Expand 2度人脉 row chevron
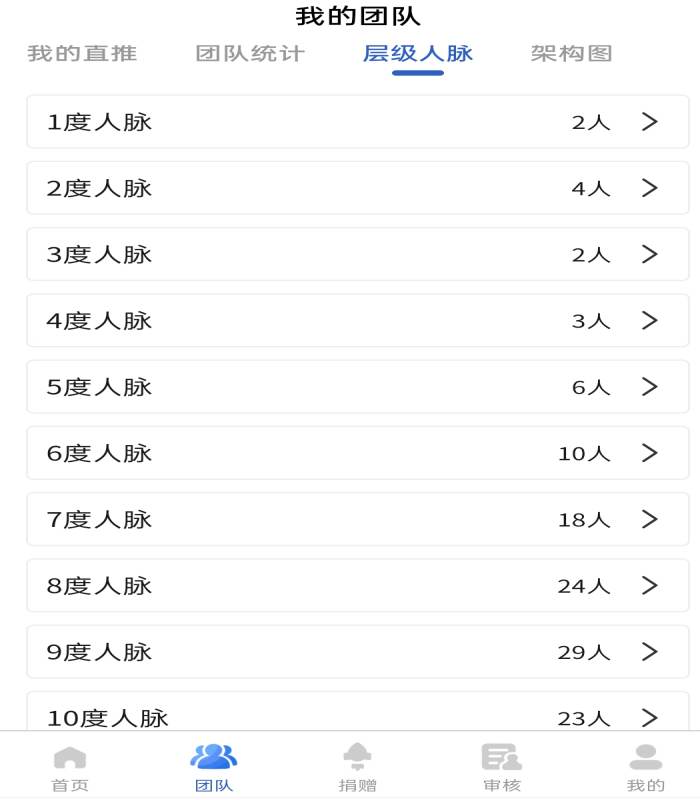The width and height of the screenshot is (700, 800). [650, 188]
